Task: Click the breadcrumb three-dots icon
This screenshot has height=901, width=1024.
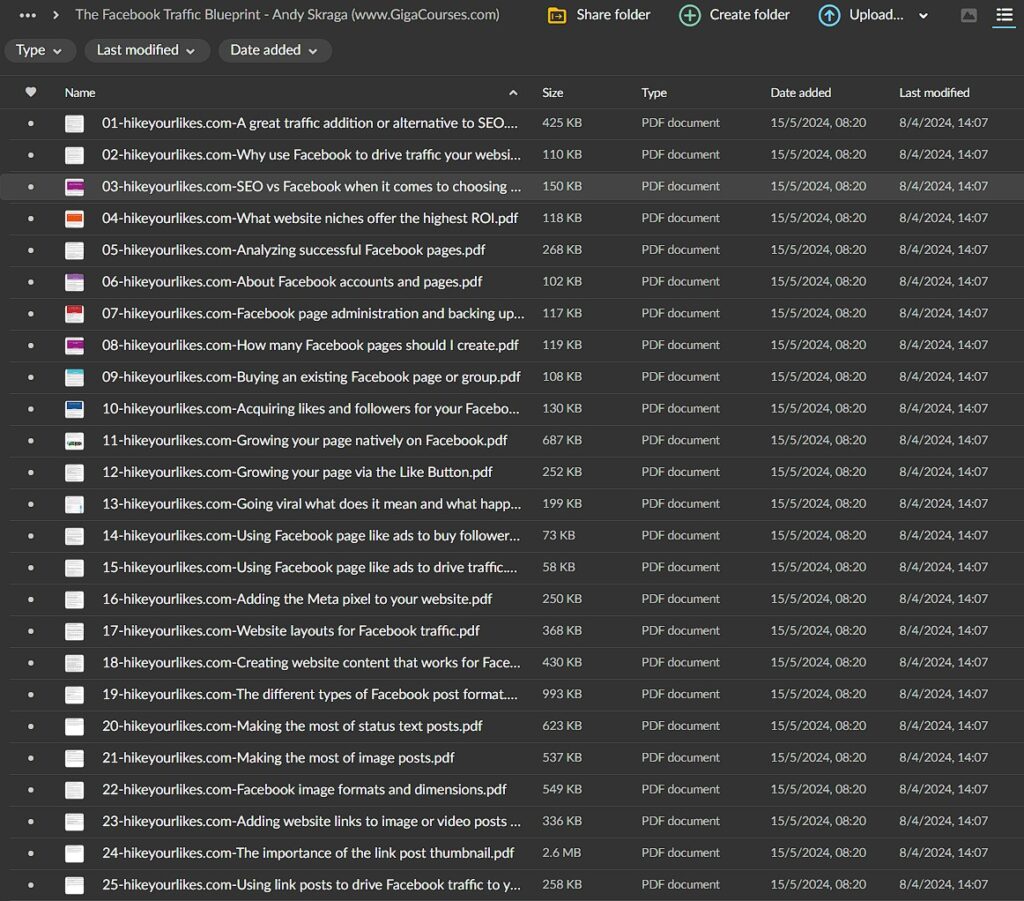Action: click(x=28, y=15)
